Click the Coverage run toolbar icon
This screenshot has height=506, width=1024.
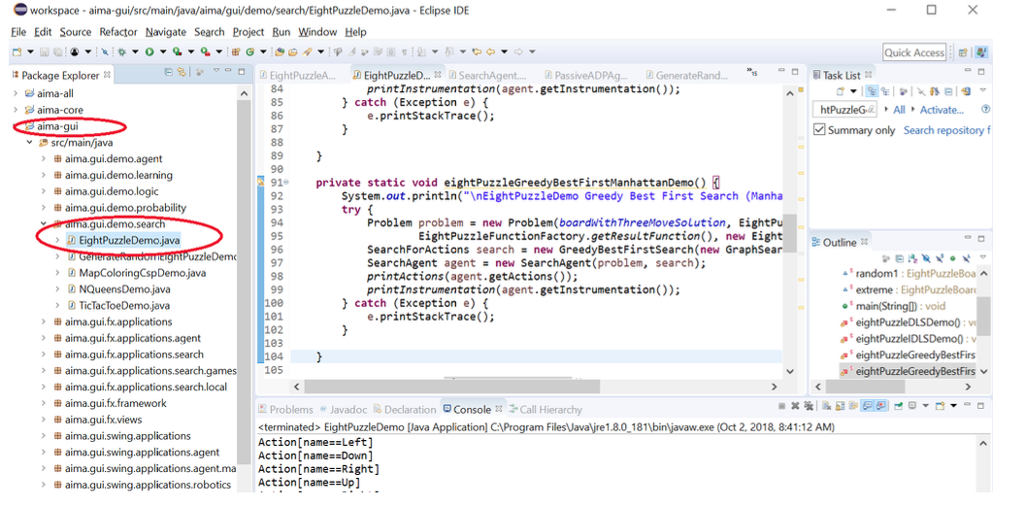click(178, 52)
